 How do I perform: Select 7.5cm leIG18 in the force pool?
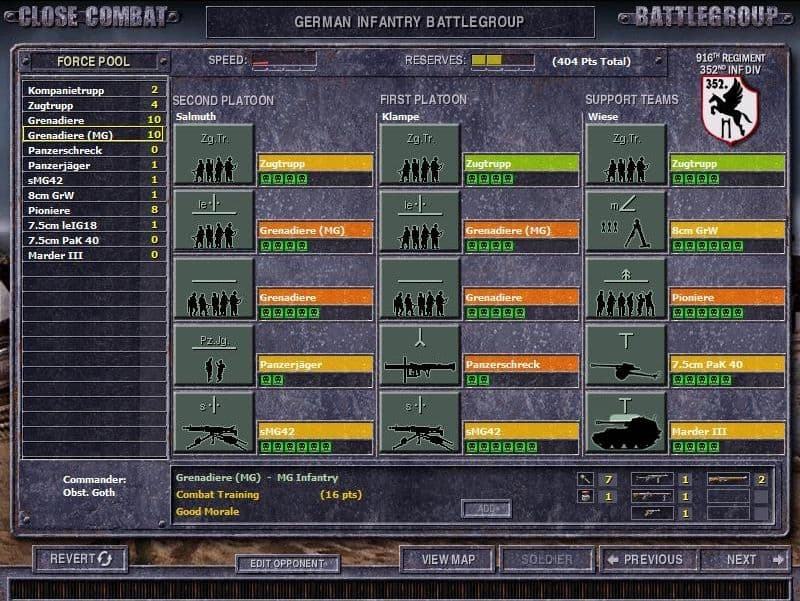[x=94, y=225]
